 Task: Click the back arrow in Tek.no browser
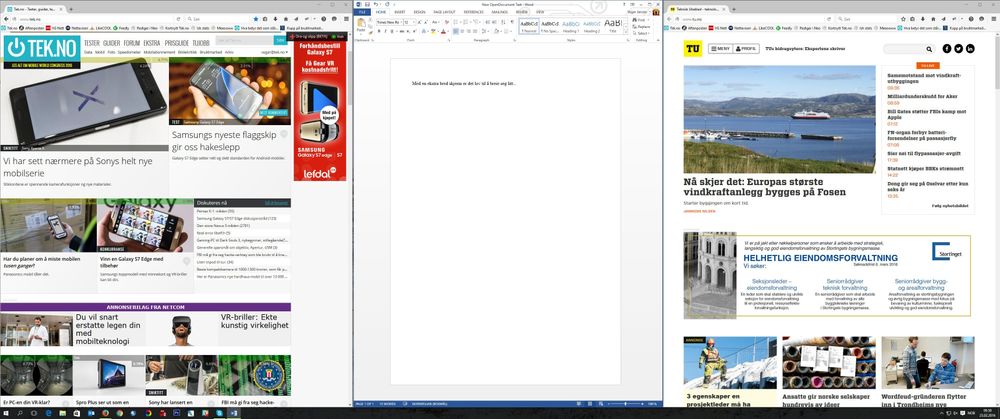coord(6,19)
